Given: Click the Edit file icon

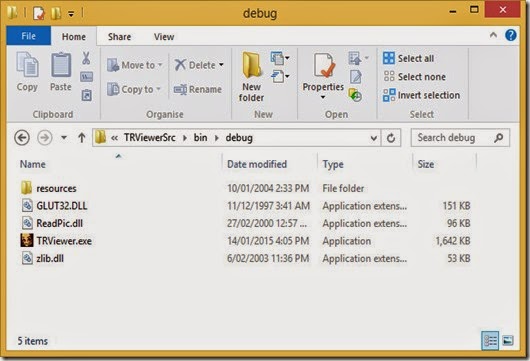Looking at the screenshot, I should (355, 77).
